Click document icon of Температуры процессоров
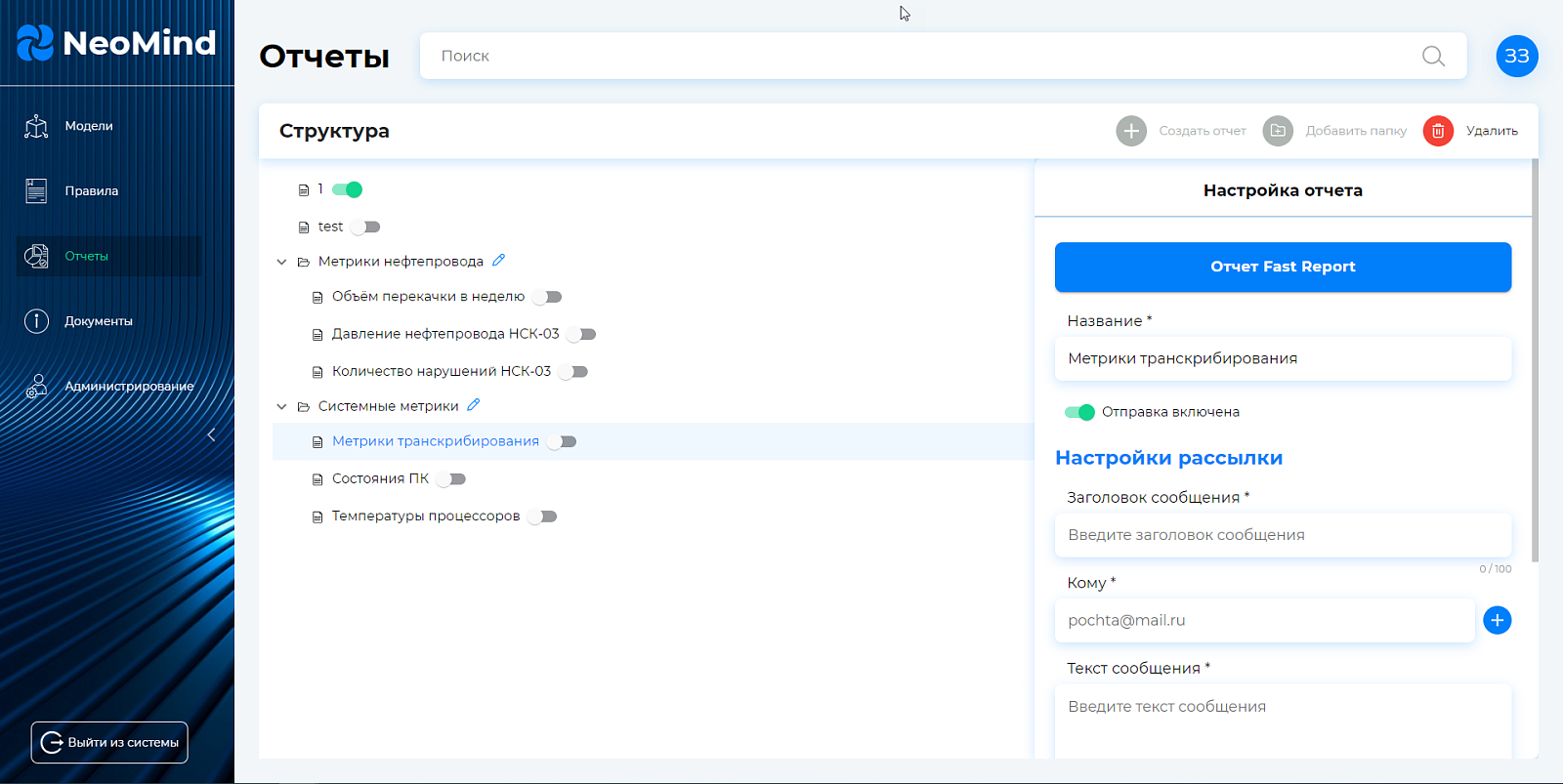 coord(317,516)
